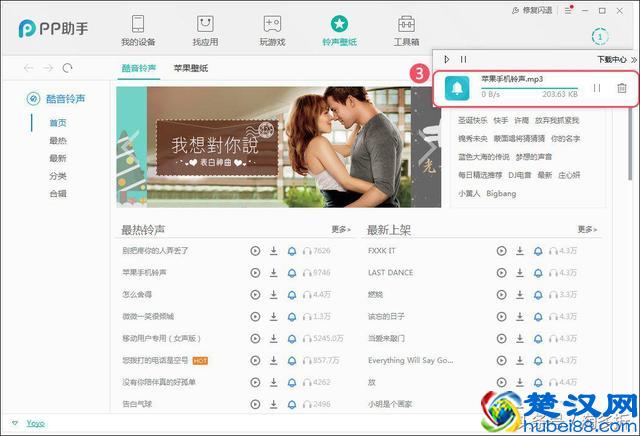Open the main hamburger menu in title bar
Image resolution: width=640 pixels, height=436 pixels.
[x=568, y=10]
